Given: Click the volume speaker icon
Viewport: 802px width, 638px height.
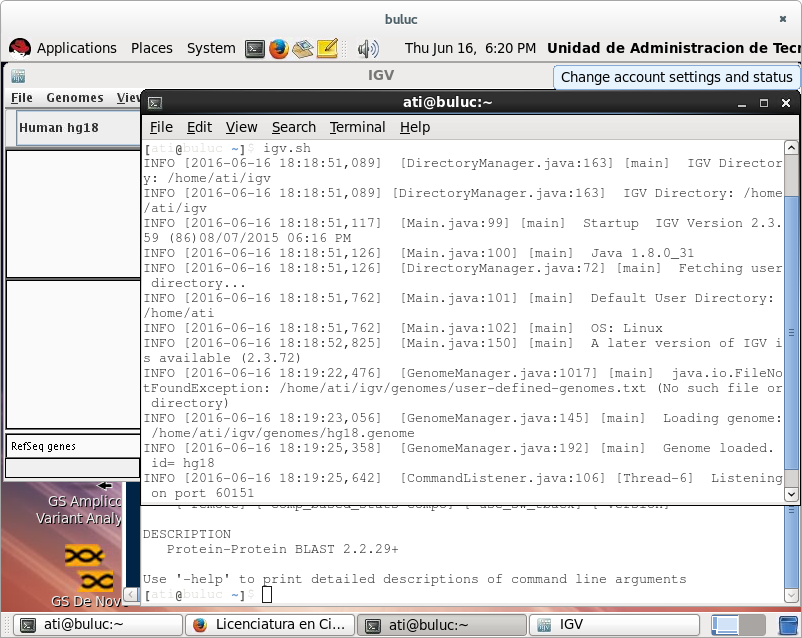Looking at the screenshot, I should coord(368,49).
